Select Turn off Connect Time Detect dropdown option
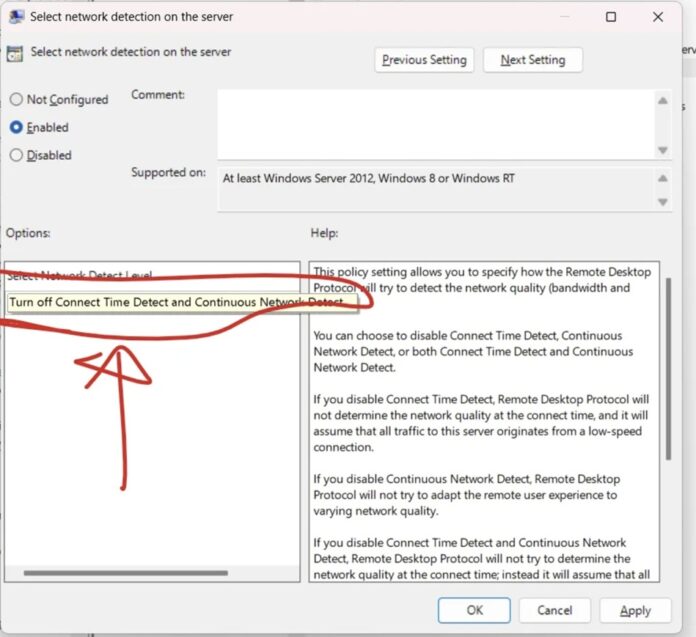Screen dimensions: 696x637 [x=175, y=302]
